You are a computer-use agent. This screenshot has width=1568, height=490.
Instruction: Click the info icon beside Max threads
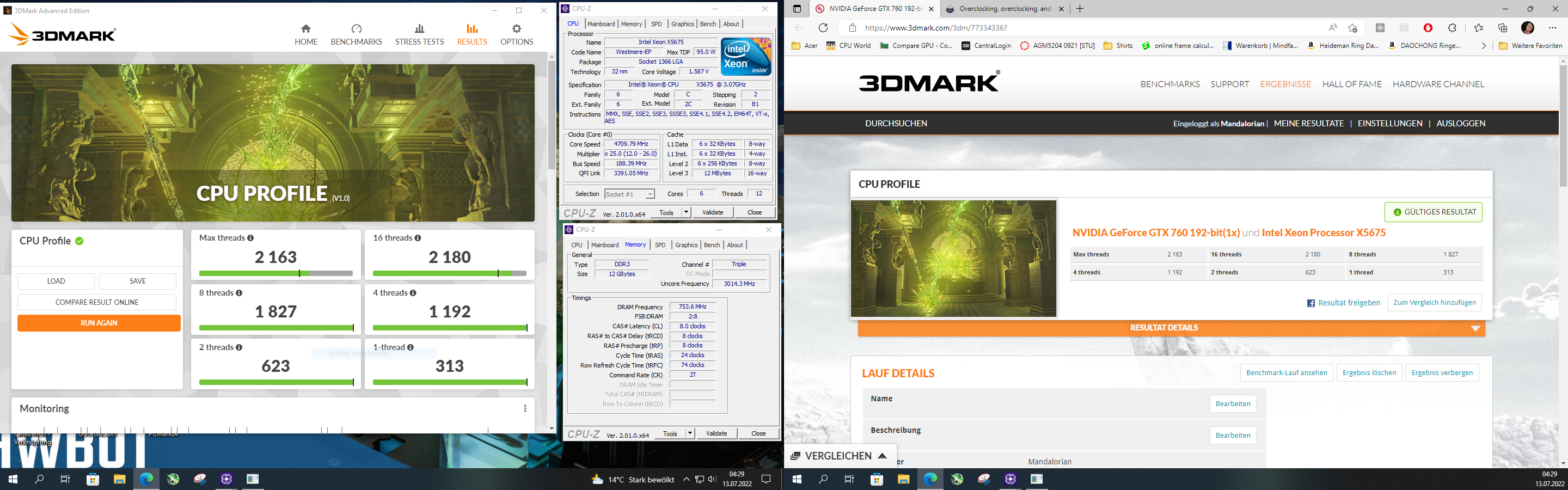click(x=250, y=238)
